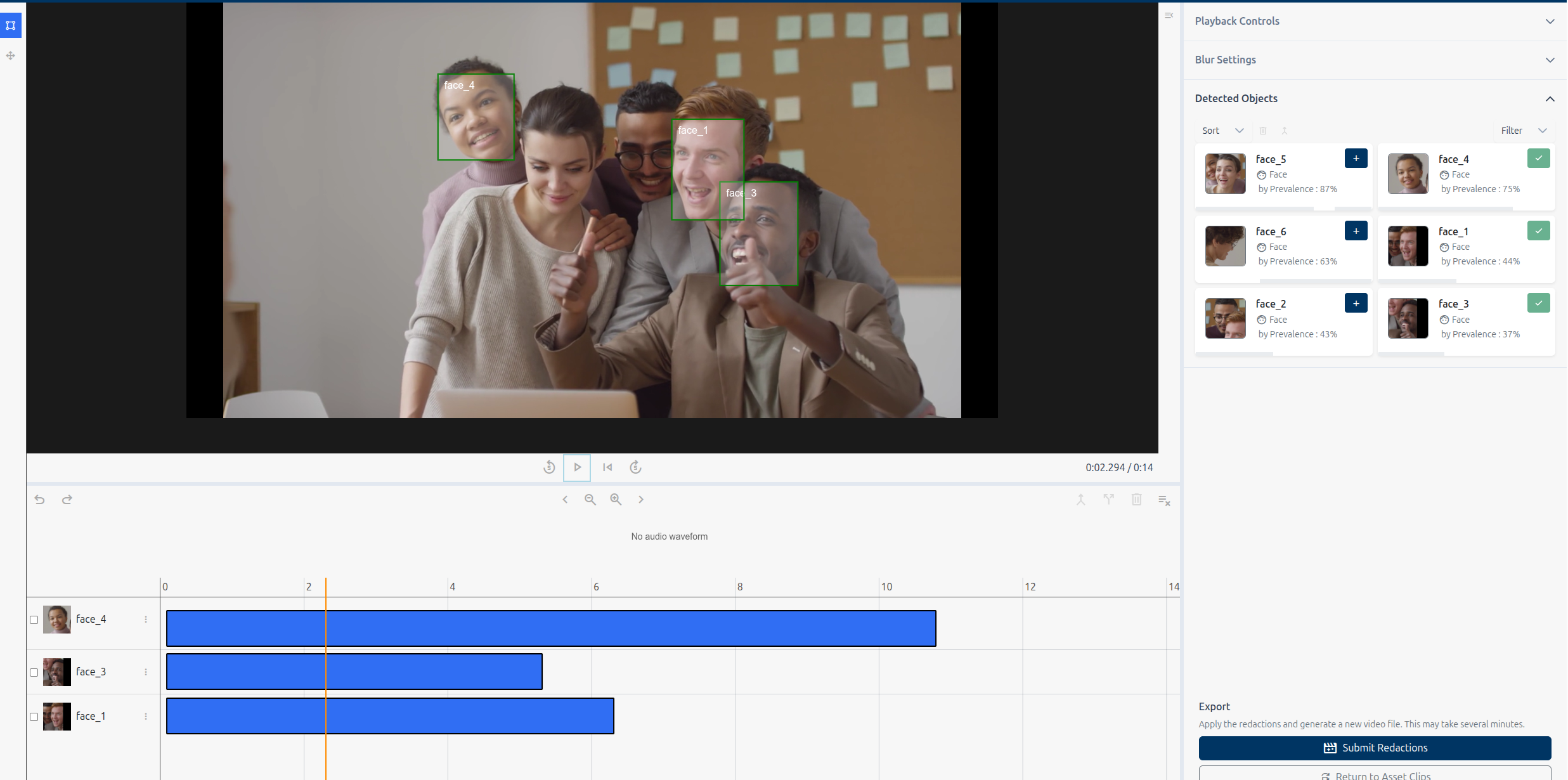Select the crop/frame tool in left sidebar
Screen dimensions: 1568x780
(11, 25)
